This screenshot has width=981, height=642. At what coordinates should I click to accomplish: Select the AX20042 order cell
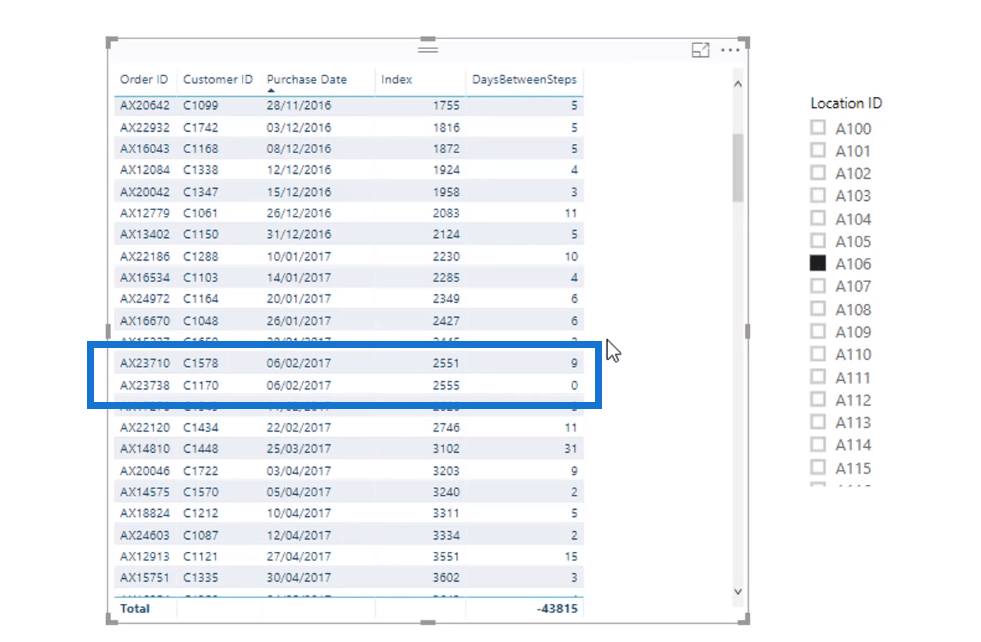coord(145,192)
